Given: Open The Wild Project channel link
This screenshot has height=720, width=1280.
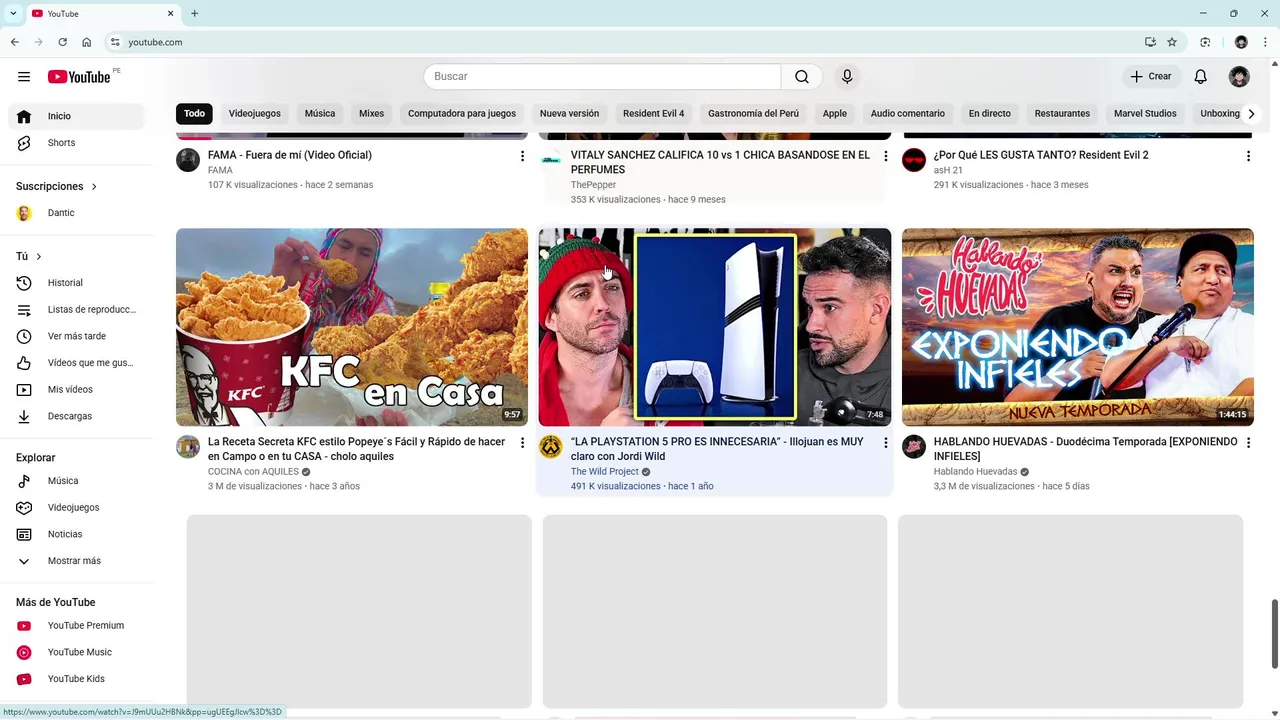Looking at the screenshot, I should tap(605, 472).
